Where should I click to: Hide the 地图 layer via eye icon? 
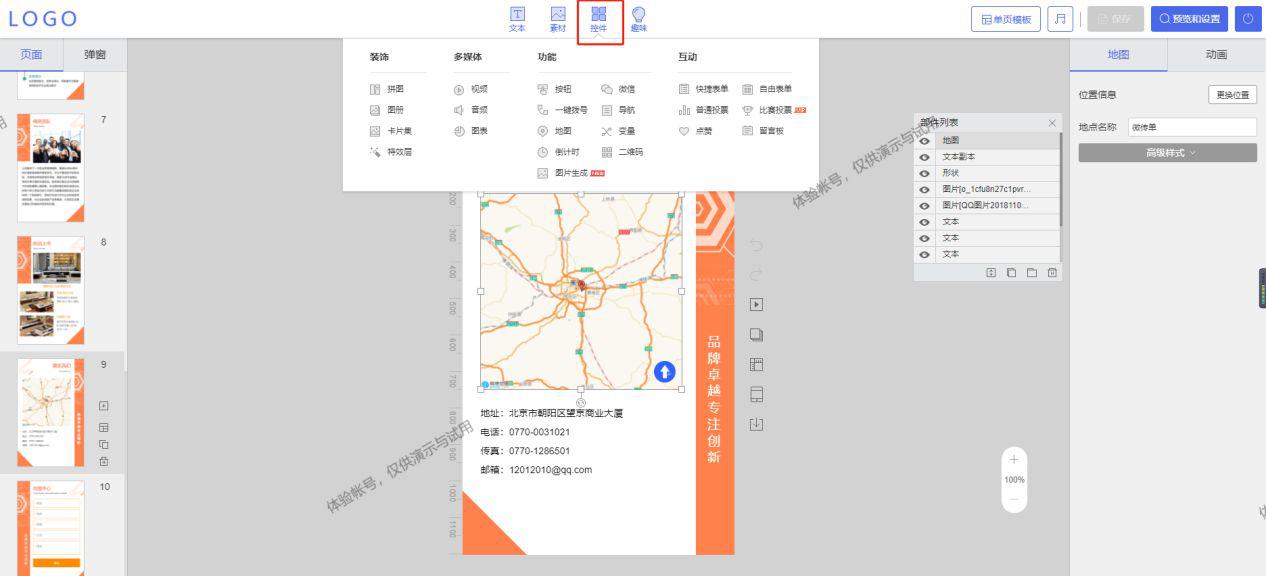tap(925, 141)
